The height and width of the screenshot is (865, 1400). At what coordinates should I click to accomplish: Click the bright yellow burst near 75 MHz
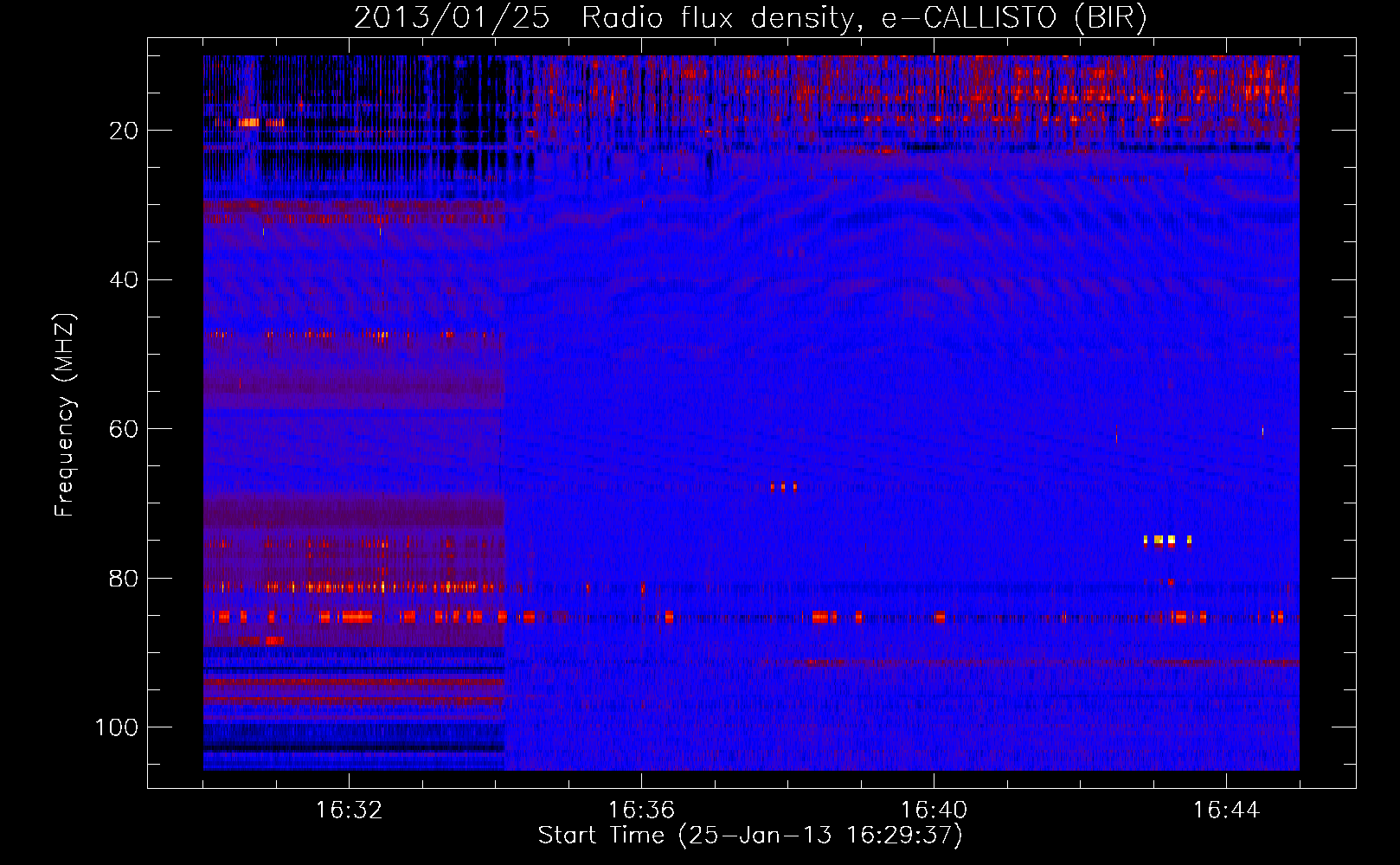click(1167, 541)
